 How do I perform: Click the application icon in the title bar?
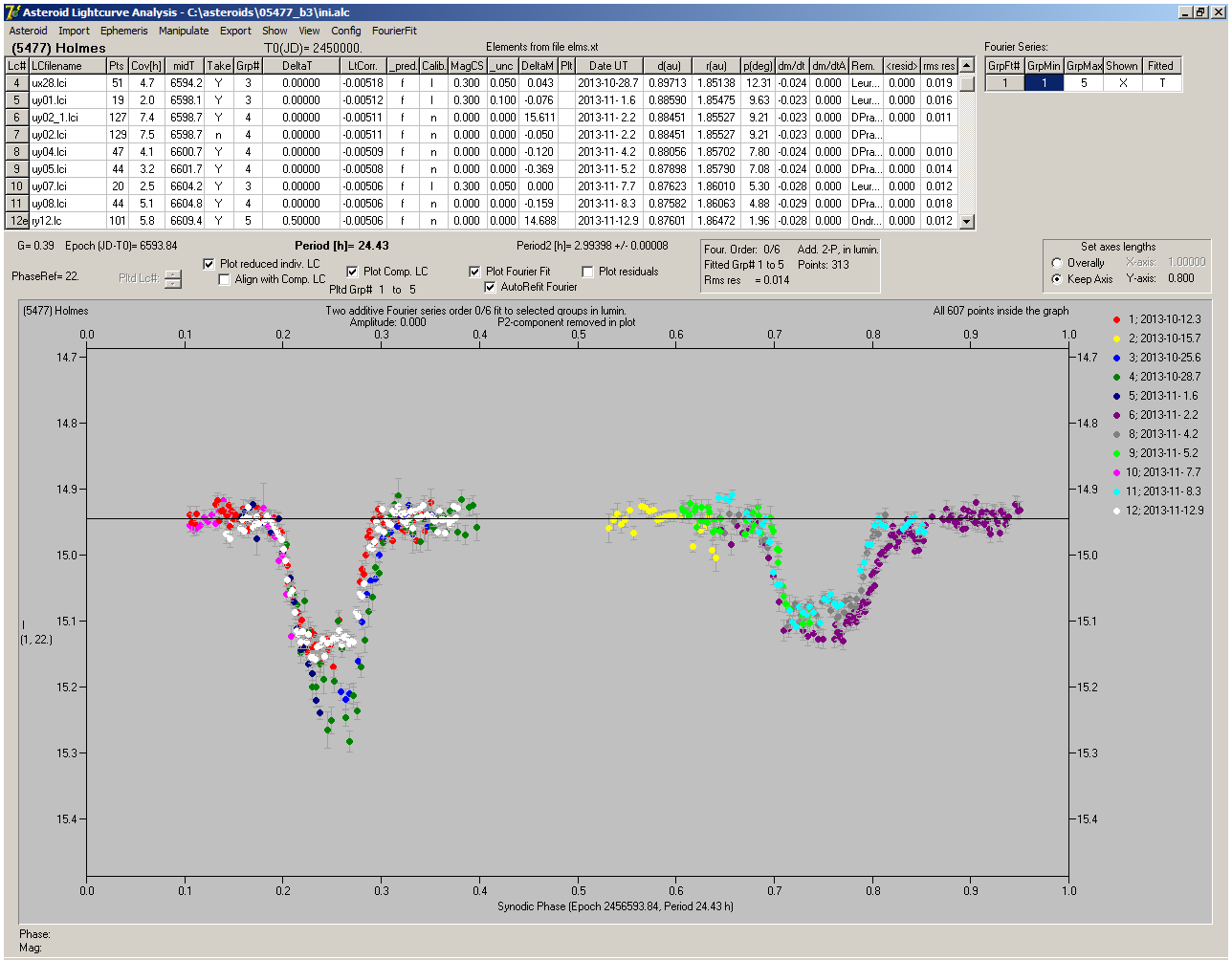11,12
